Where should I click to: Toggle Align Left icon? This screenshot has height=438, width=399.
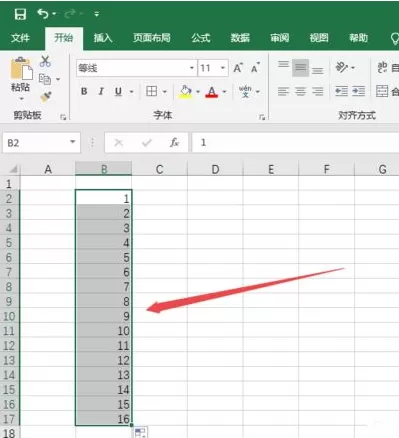click(283, 91)
